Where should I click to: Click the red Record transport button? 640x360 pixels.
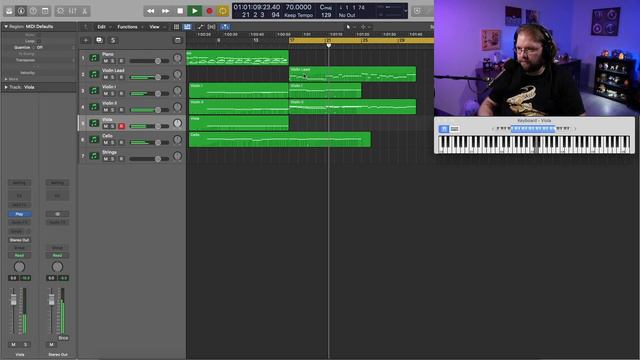tap(209, 11)
